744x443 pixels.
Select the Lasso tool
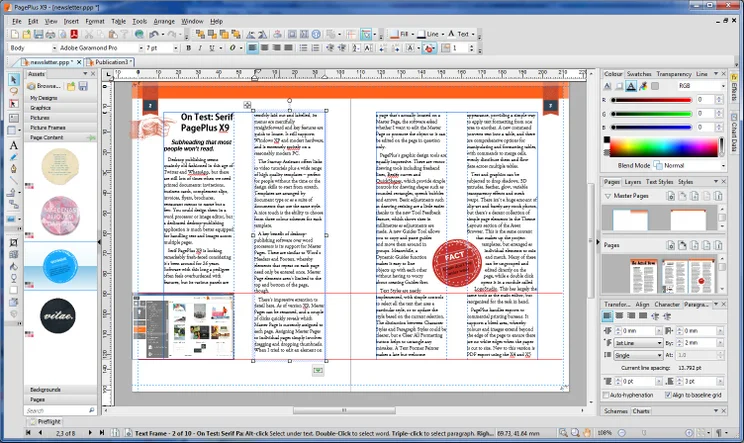click(x=14, y=91)
